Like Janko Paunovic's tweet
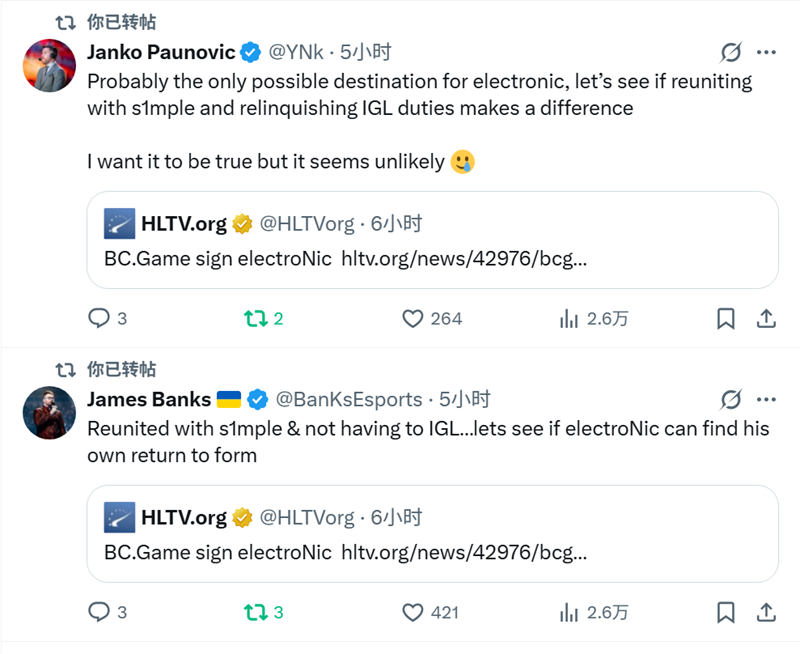The width and height of the screenshot is (800, 654). [415, 318]
